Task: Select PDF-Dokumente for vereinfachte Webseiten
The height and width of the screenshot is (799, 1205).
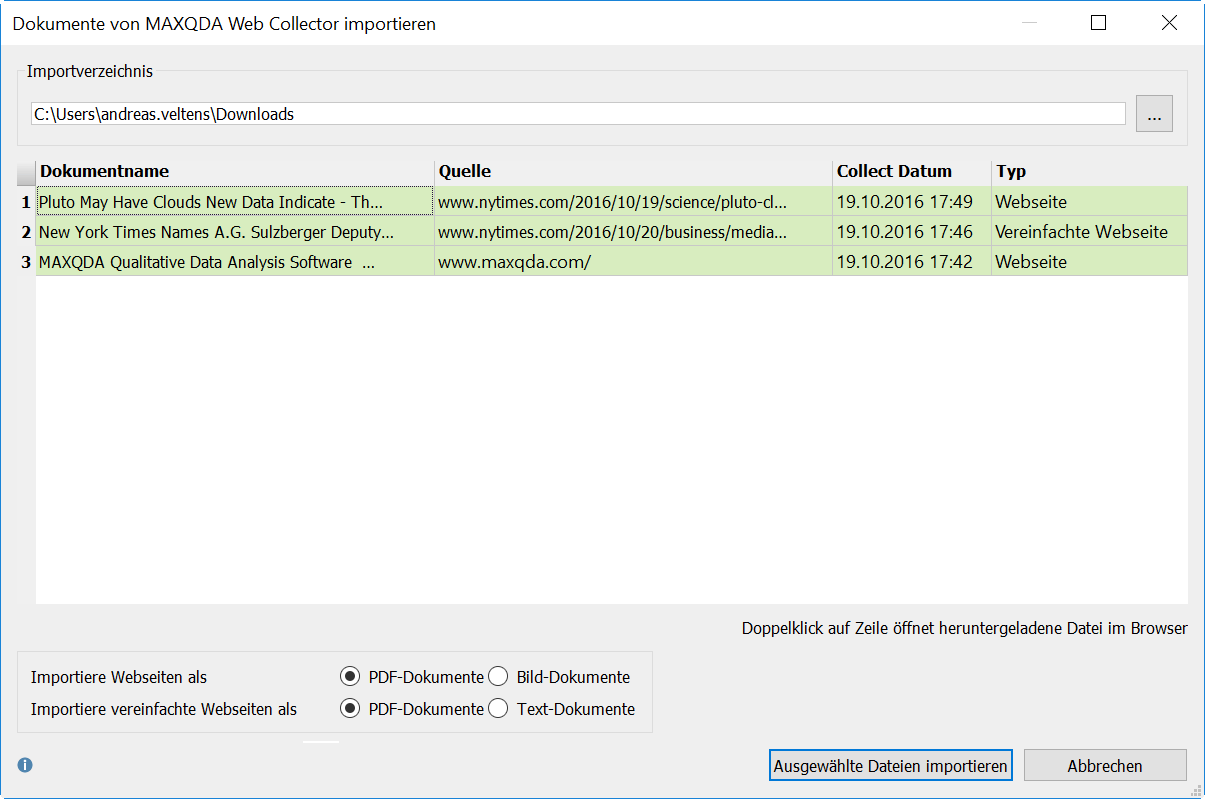Action: (x=350, y=709)
